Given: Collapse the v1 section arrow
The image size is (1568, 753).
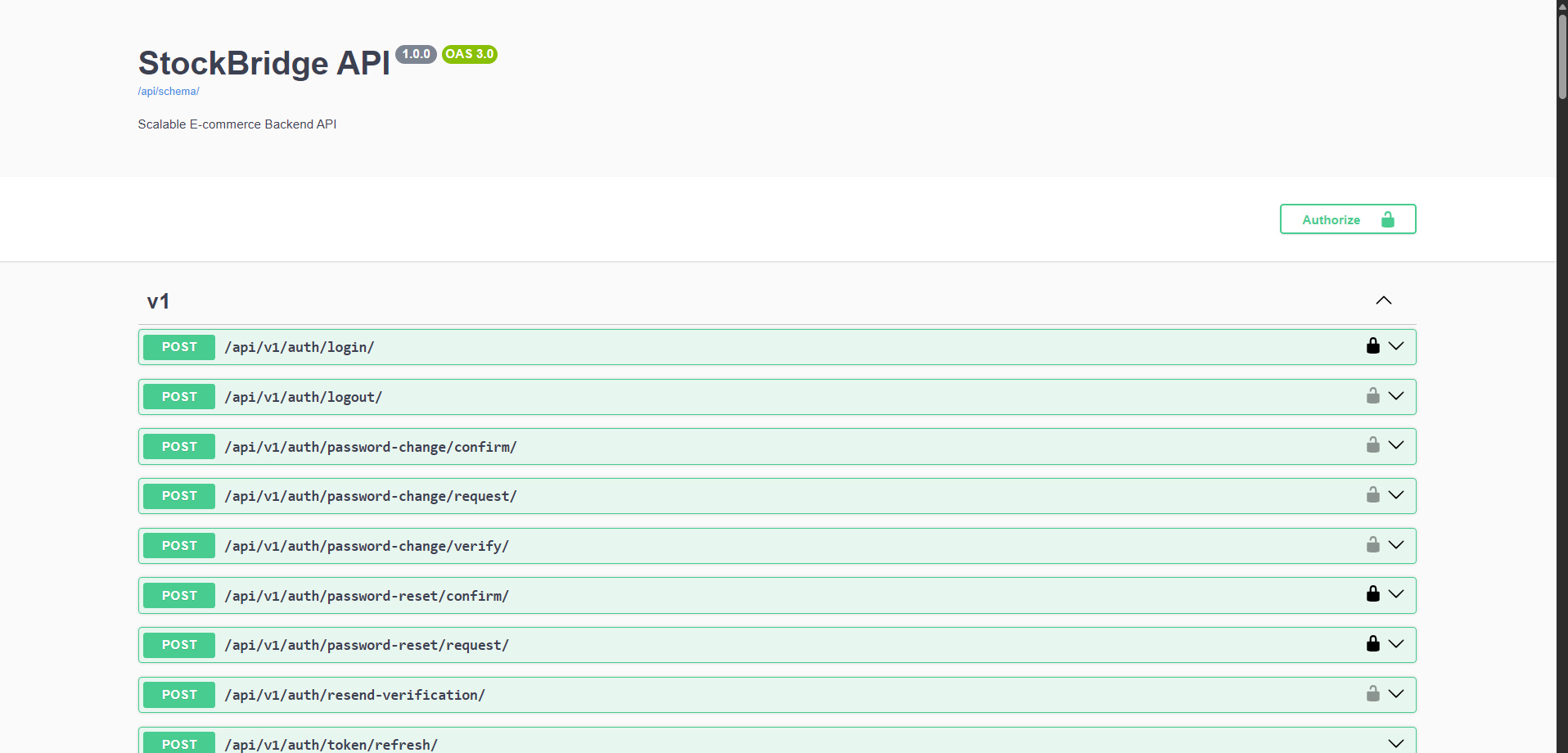Looking at the screenshot, I should click(1384, 300).
